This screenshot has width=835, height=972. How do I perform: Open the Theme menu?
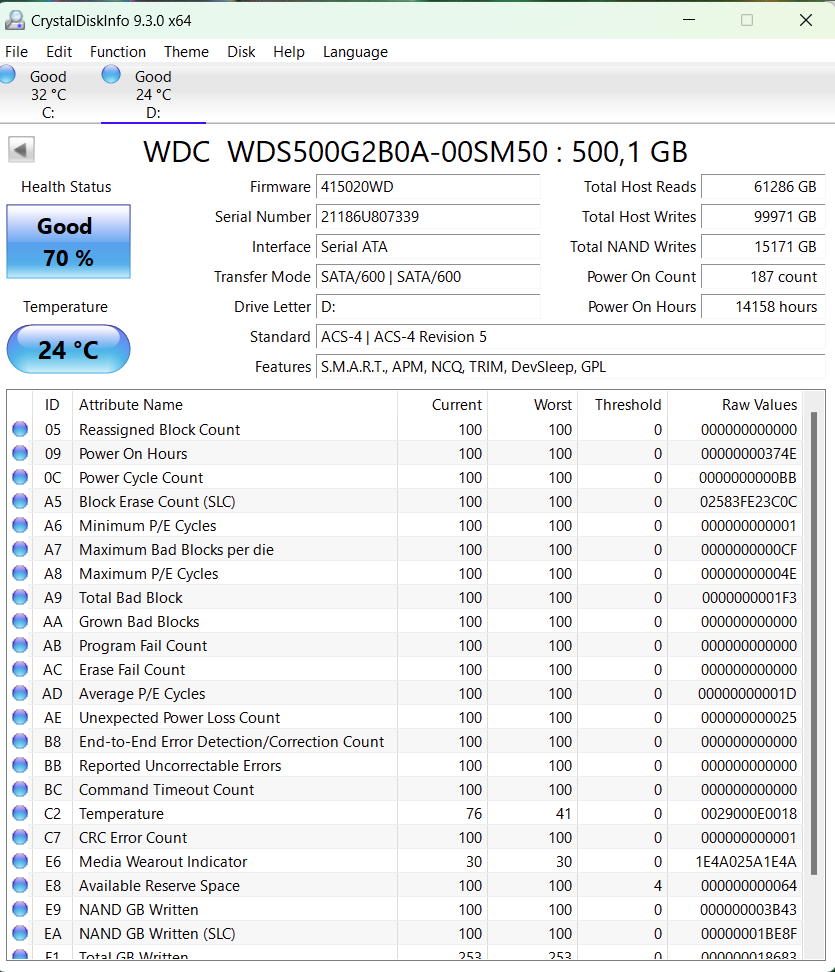coord(186,52)
